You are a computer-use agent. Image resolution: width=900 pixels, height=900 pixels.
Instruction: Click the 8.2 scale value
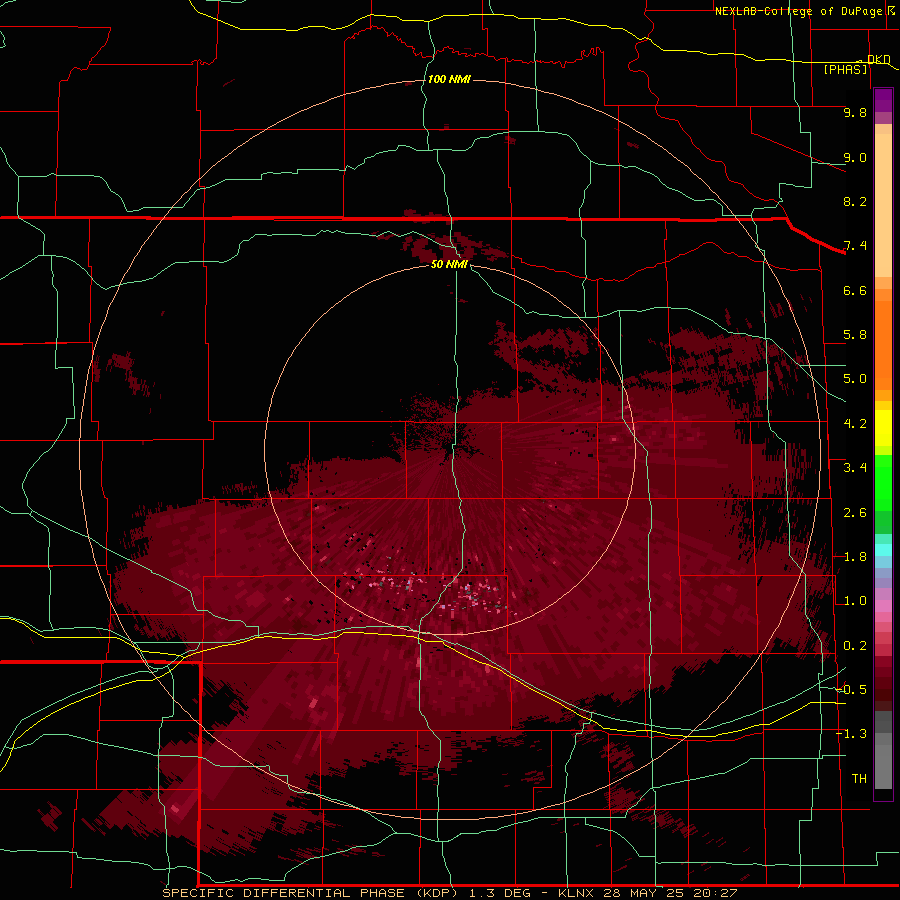855,201
